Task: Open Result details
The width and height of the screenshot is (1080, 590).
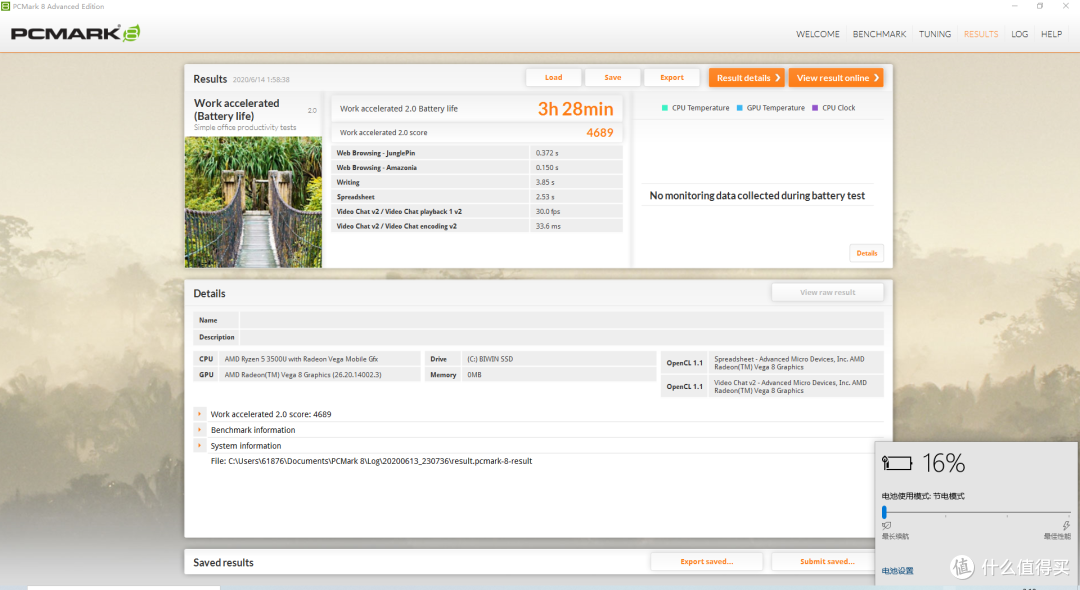Action: (x=747, y=78)
